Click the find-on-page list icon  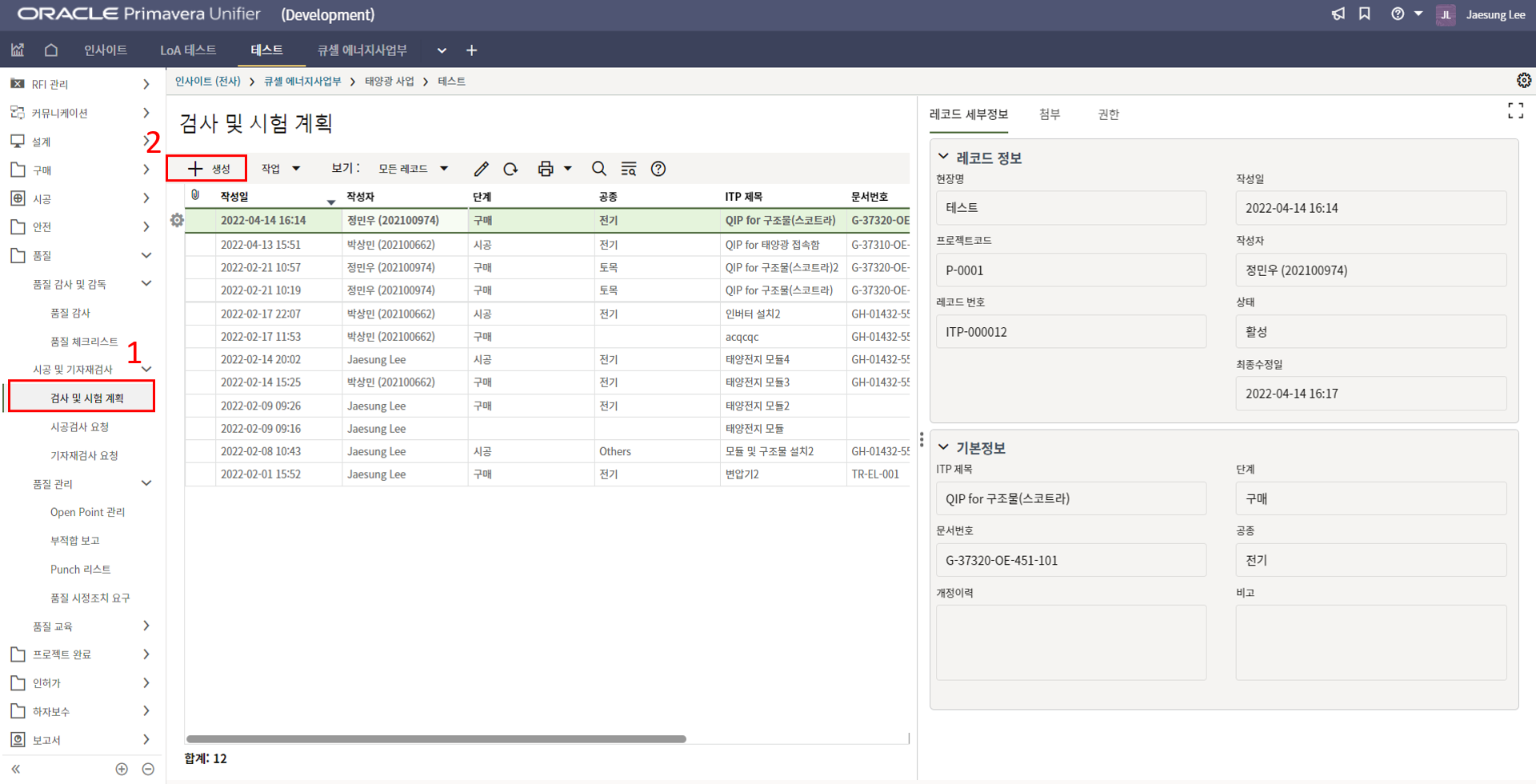click(x=629, y=169)
